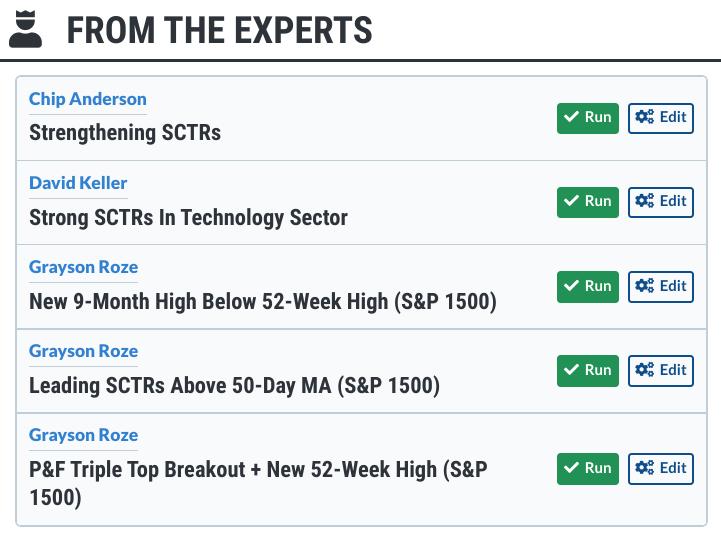Click the expert person icon in header

26,29
